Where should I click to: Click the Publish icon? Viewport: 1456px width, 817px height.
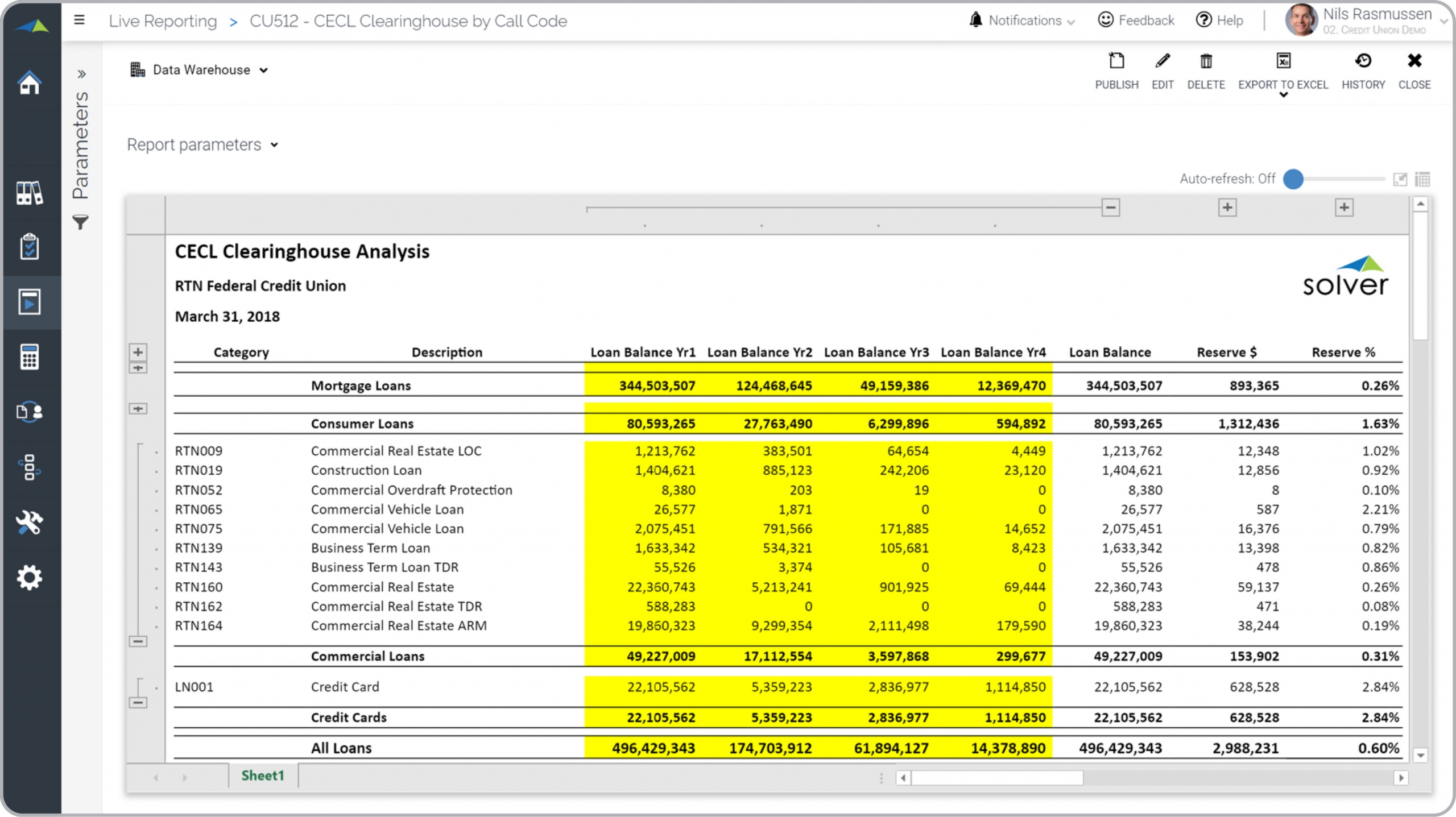tap(1116, 61)
